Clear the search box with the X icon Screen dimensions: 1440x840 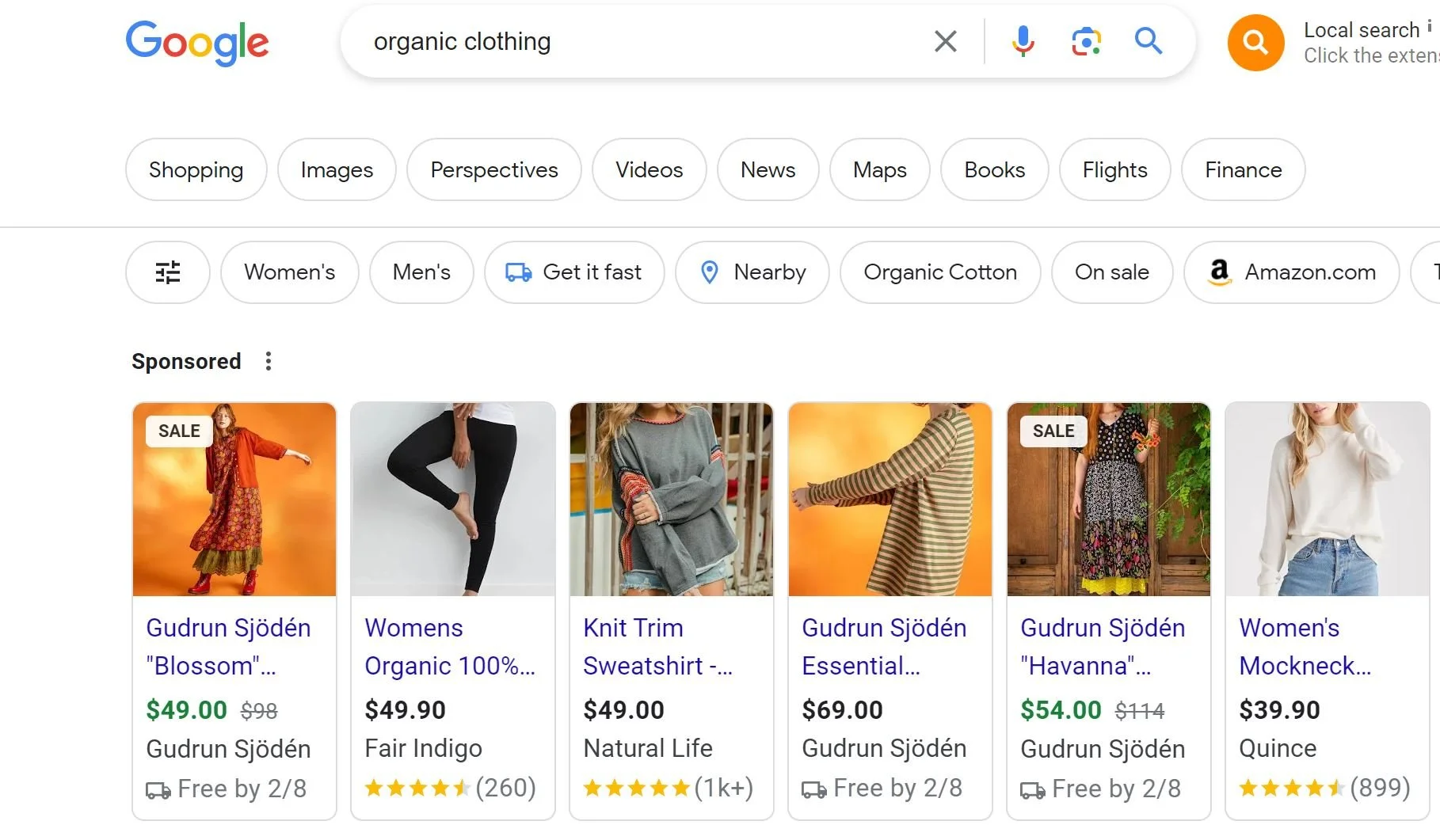945,41
